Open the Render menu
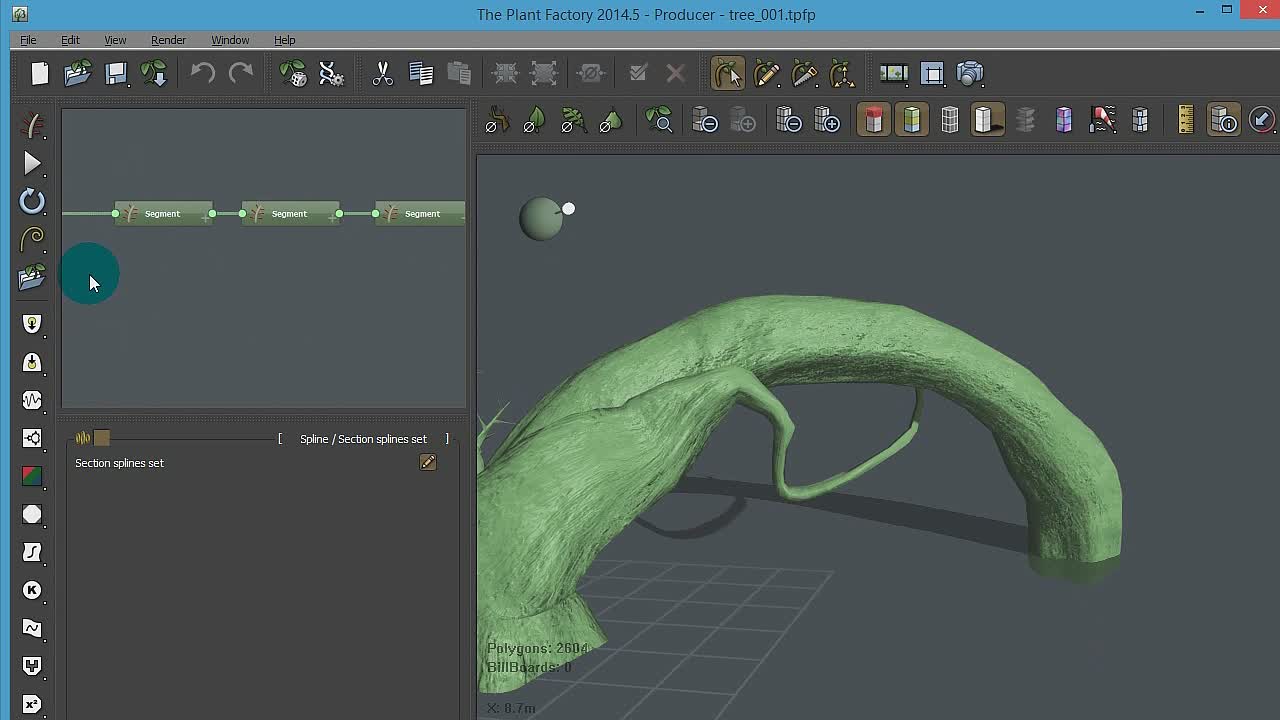The height and width of the screenshot is (720, 1280). click(x=168, y=40)
